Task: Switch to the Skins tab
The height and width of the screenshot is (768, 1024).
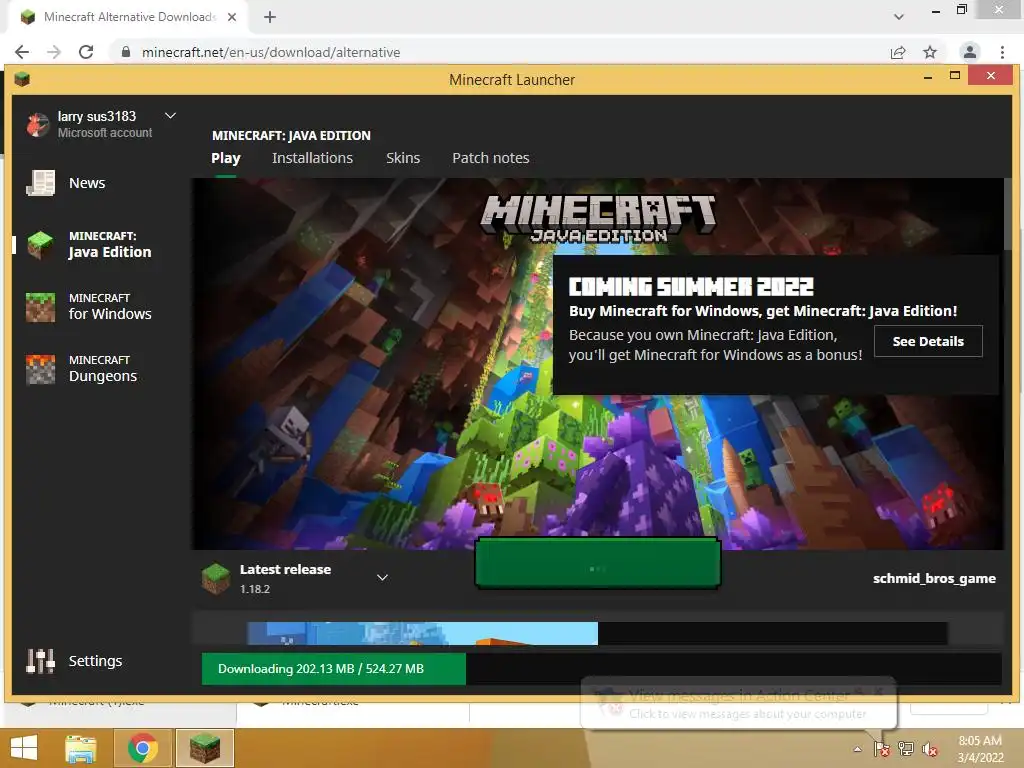Action: 403,158
